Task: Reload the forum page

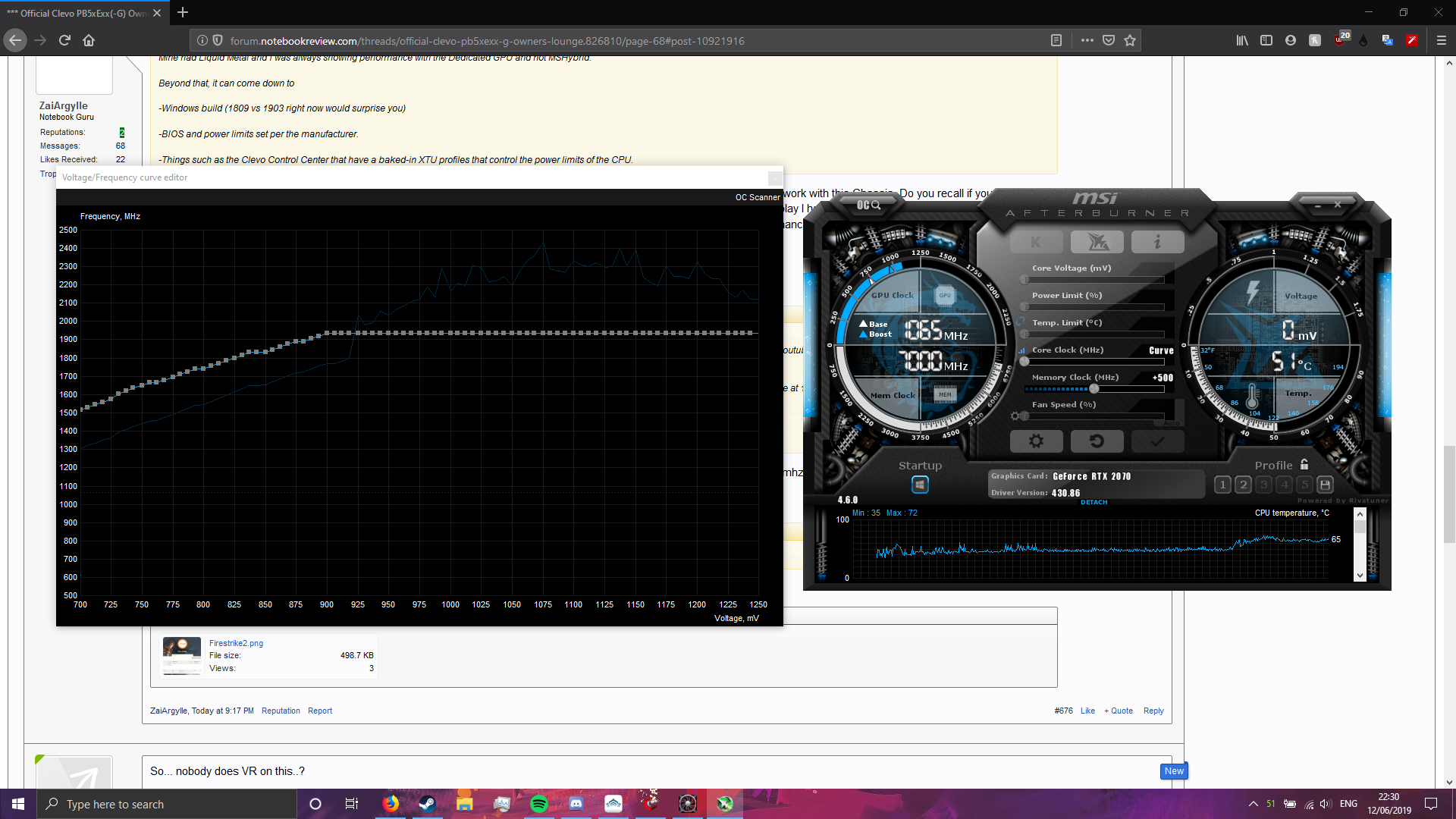Action: 64,40
